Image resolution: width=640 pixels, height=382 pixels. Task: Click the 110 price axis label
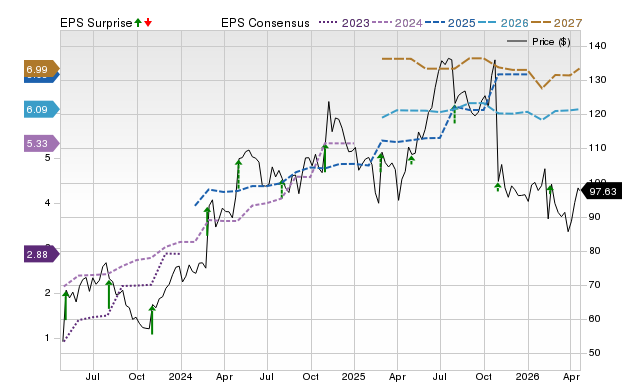(597, 148)
